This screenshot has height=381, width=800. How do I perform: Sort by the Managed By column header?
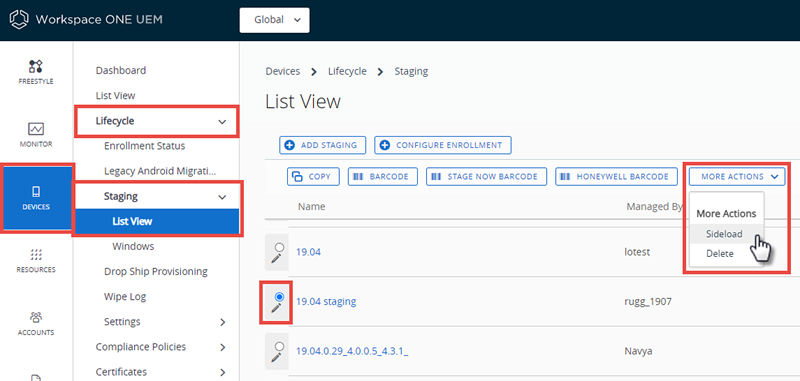pyautogui.click(x=655, y=206)
